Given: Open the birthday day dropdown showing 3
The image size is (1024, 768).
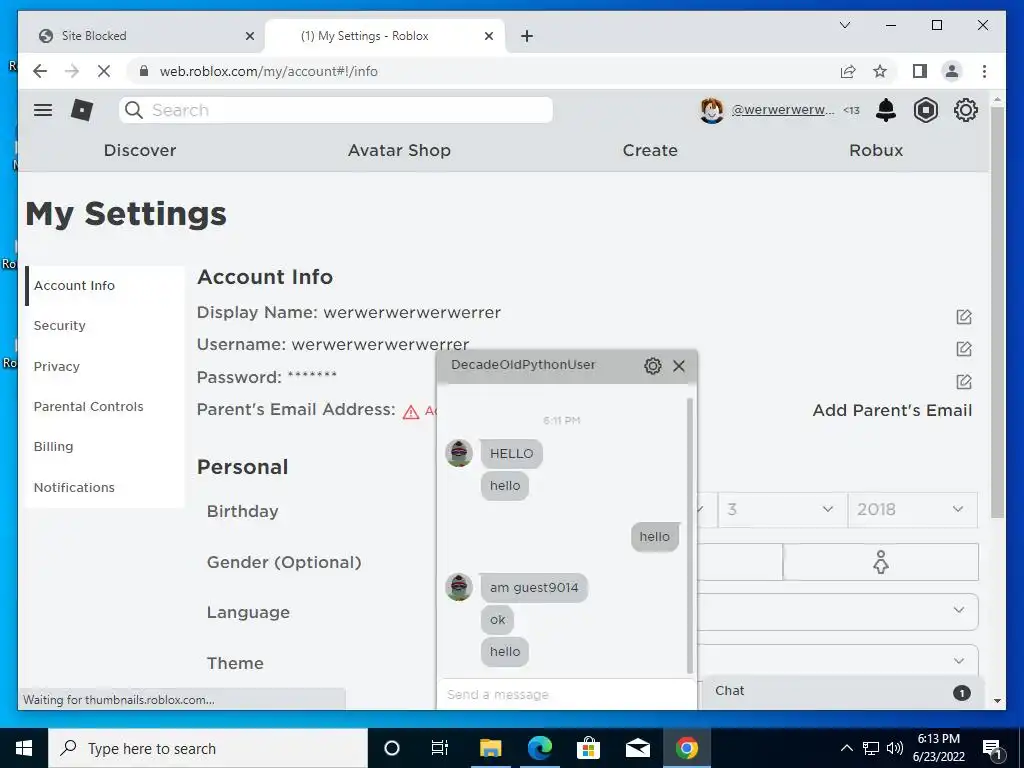Looking at the screenshot, I should click(782, 509).
